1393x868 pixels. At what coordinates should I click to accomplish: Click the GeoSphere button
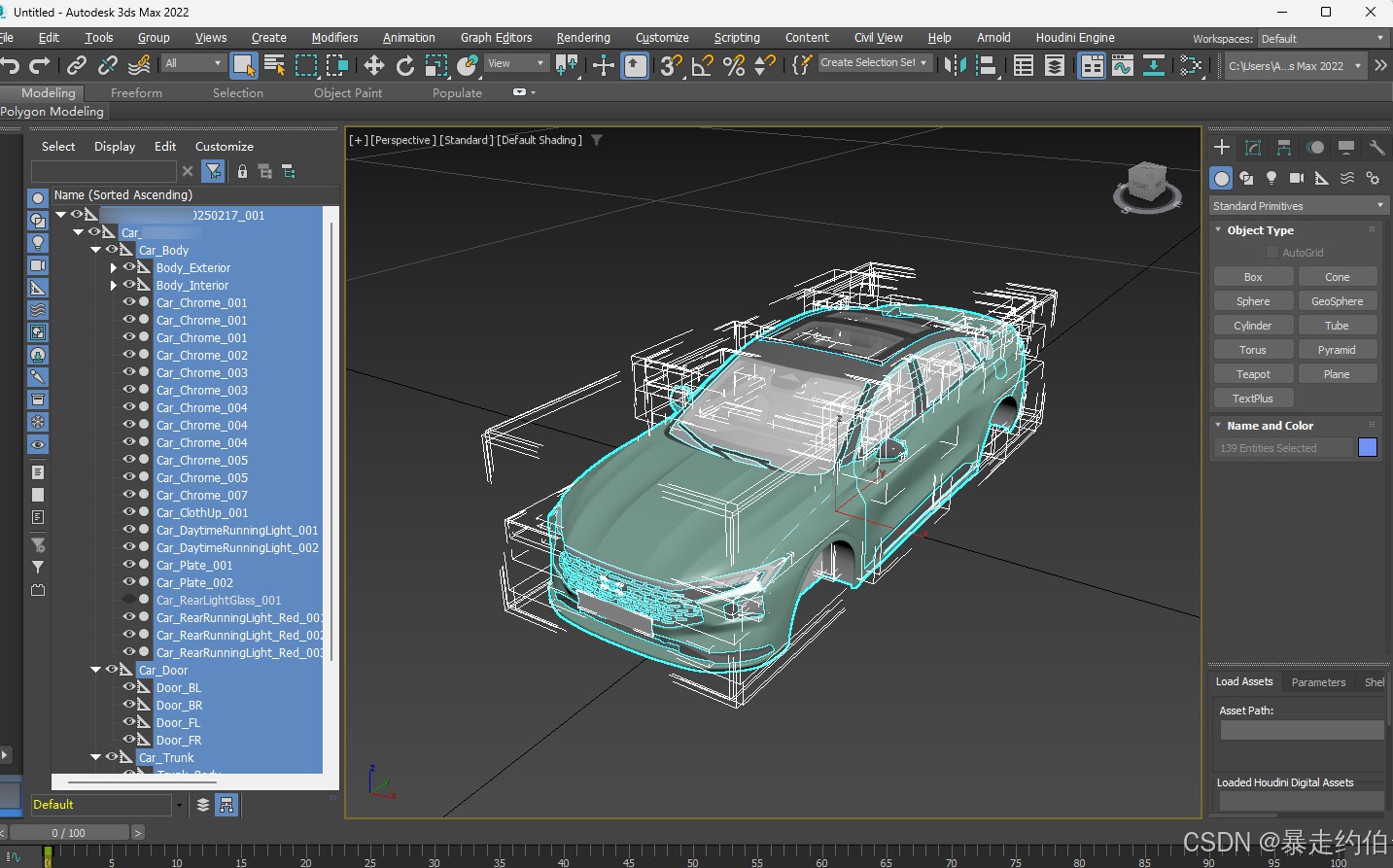tap(1337, 301)
